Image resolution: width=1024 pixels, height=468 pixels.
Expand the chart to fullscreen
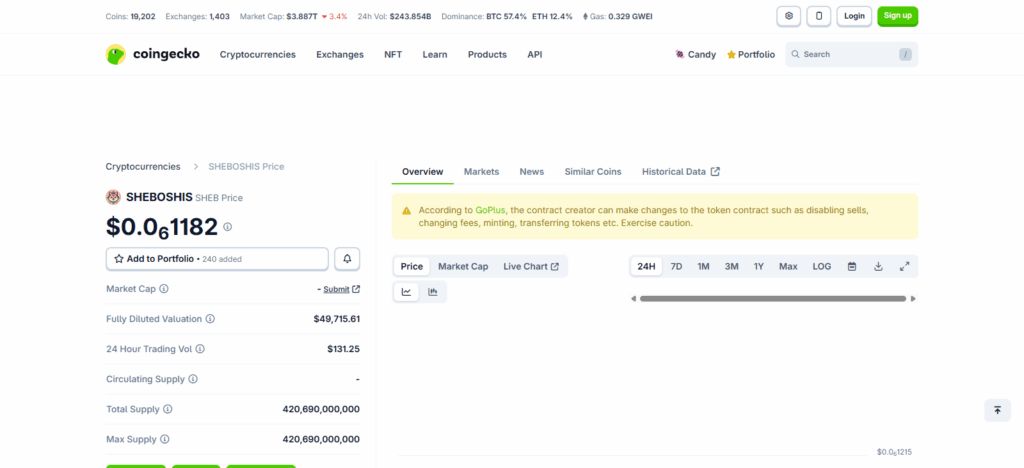pyautogui.click(x=904, y=266)
